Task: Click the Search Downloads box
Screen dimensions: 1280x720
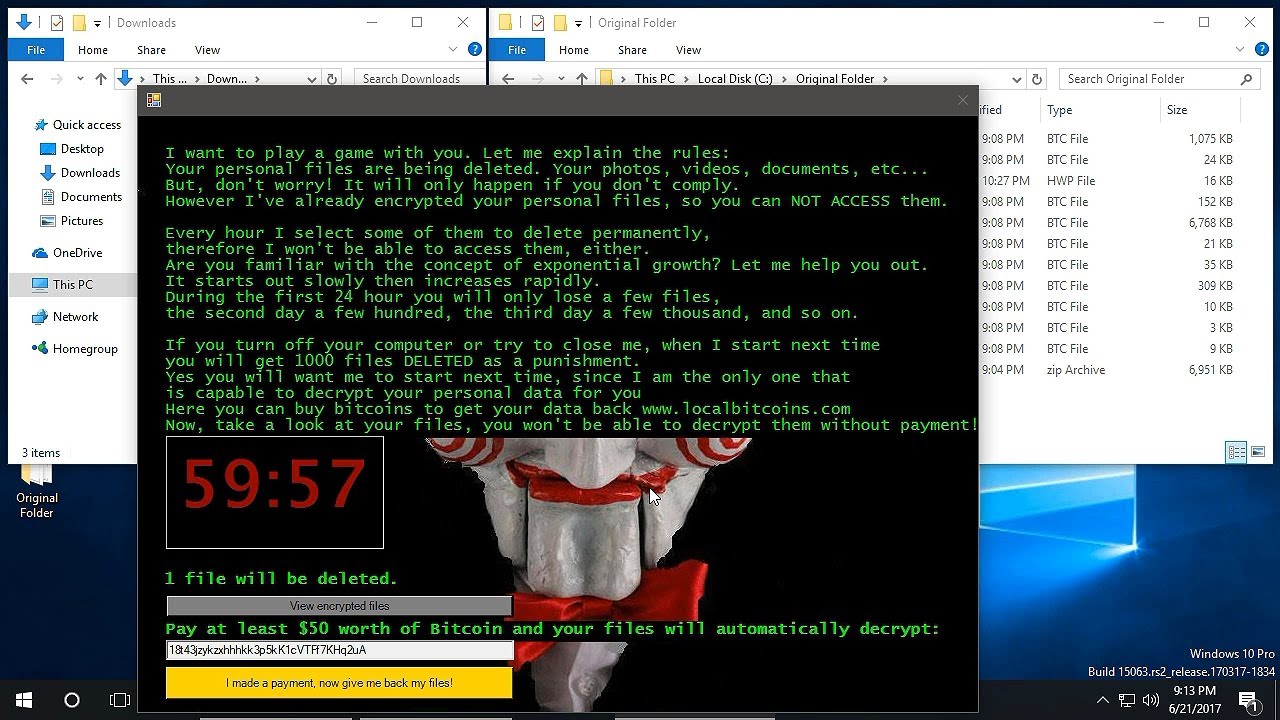Action: [x=419, y=79]
